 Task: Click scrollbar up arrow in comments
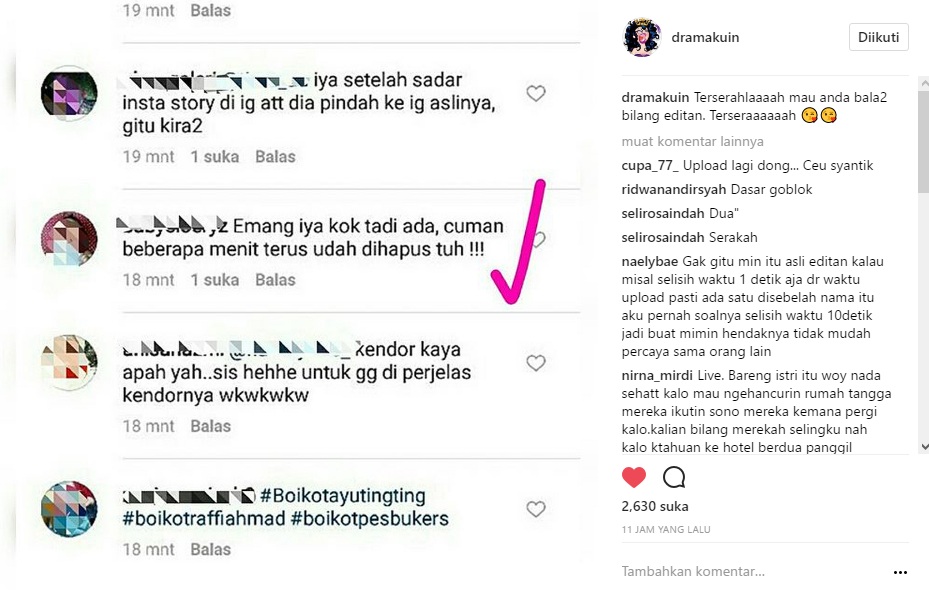coord(924,84)
